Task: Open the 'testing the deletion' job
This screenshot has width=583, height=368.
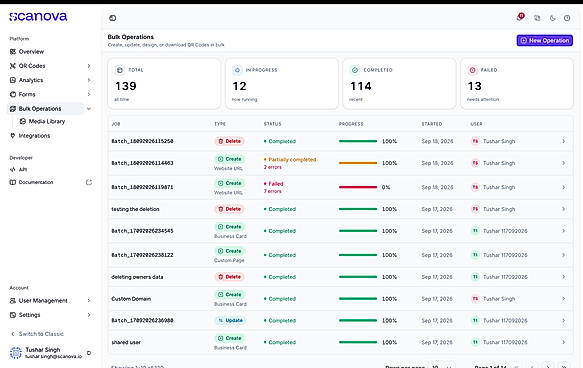Action: tap(135, 209)
